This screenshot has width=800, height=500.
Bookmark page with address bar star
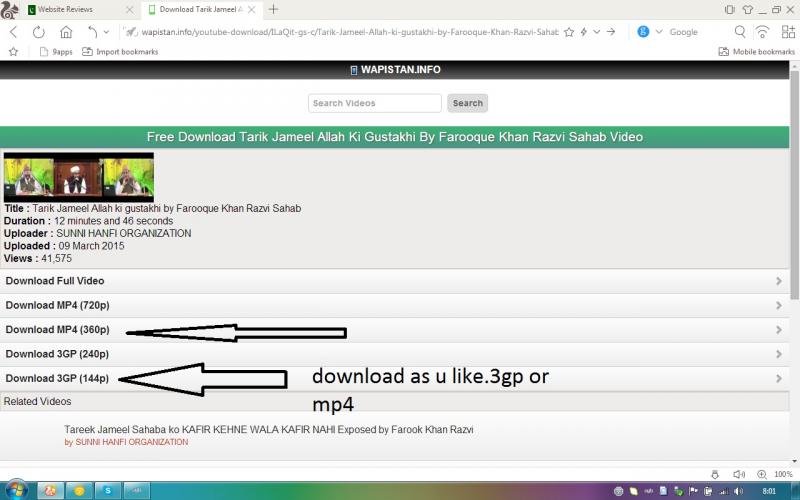coord(569,32)
